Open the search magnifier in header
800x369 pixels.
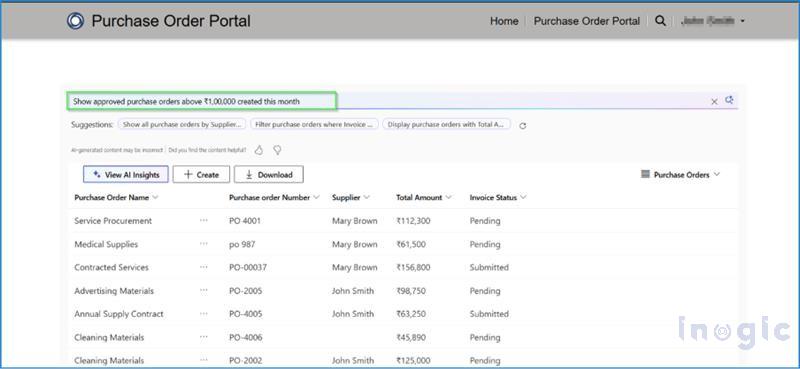point(660,21)
